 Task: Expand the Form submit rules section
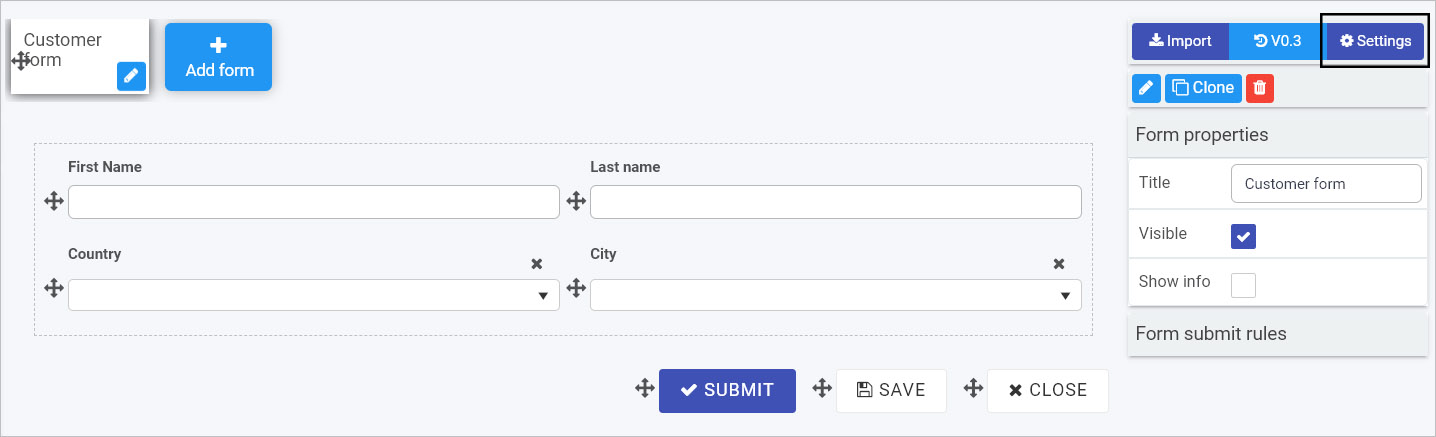(1278, 334)
